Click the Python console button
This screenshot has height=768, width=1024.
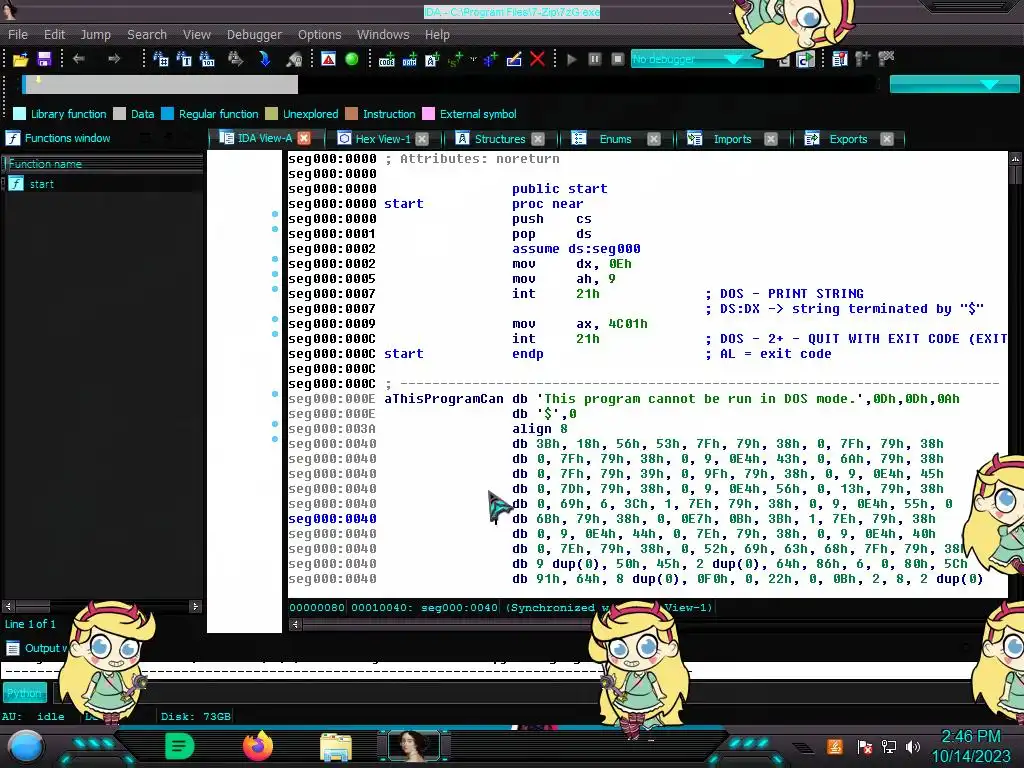coord(25,693)
